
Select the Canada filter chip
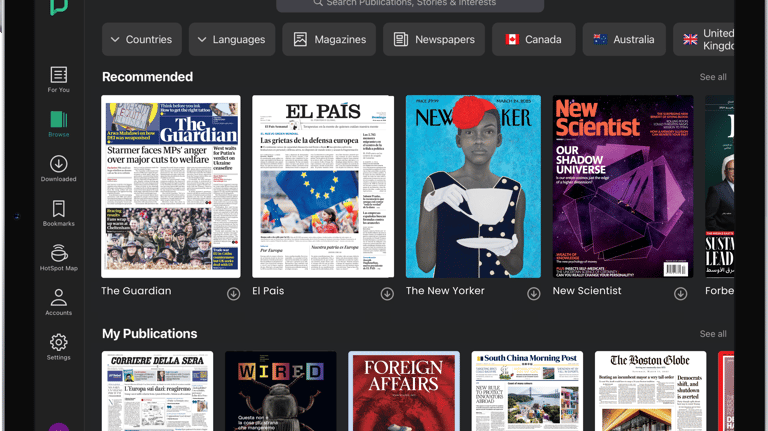(x=533, y=39)
